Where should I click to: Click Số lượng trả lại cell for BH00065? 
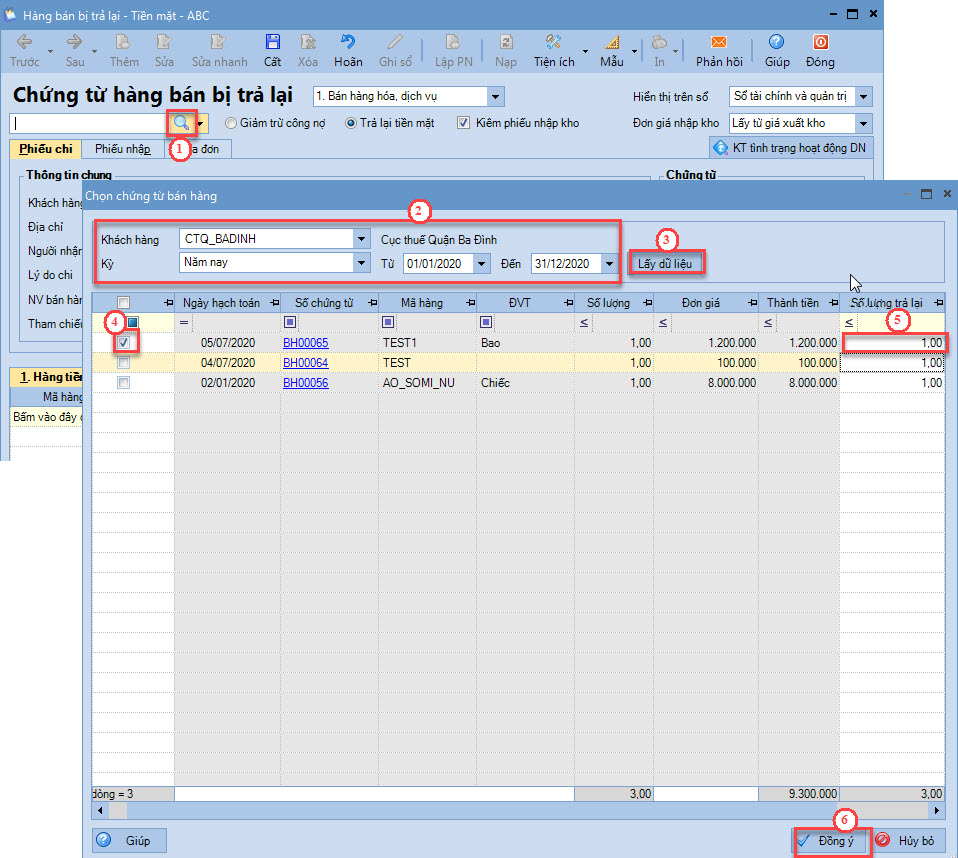tap(893, 343)
